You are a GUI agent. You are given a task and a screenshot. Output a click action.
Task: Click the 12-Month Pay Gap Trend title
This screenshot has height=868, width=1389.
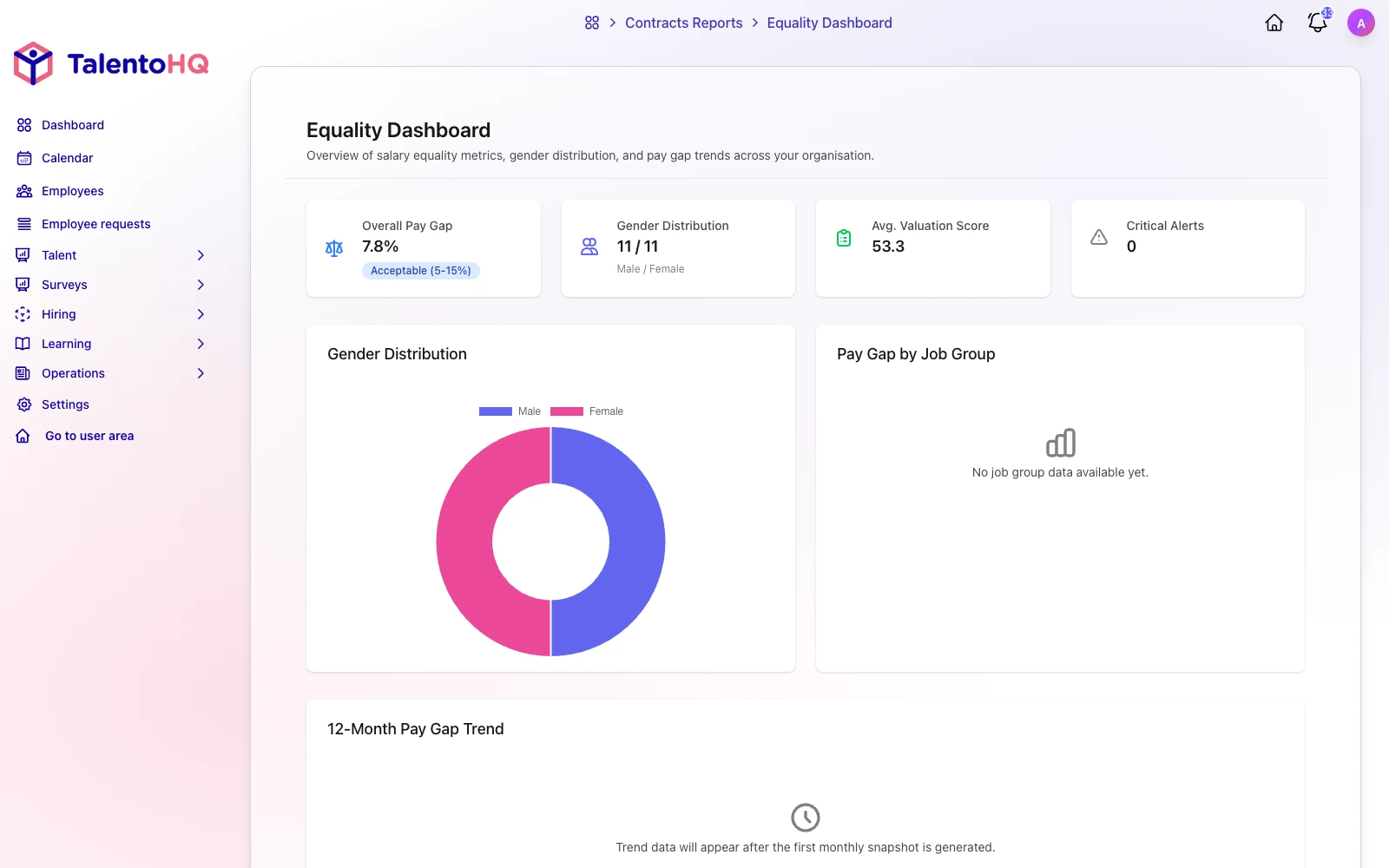(416, 729)
